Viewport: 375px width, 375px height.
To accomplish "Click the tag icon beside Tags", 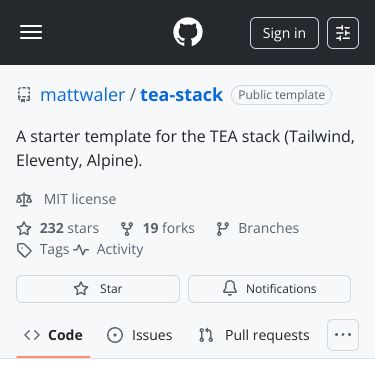I will point(24,250).
